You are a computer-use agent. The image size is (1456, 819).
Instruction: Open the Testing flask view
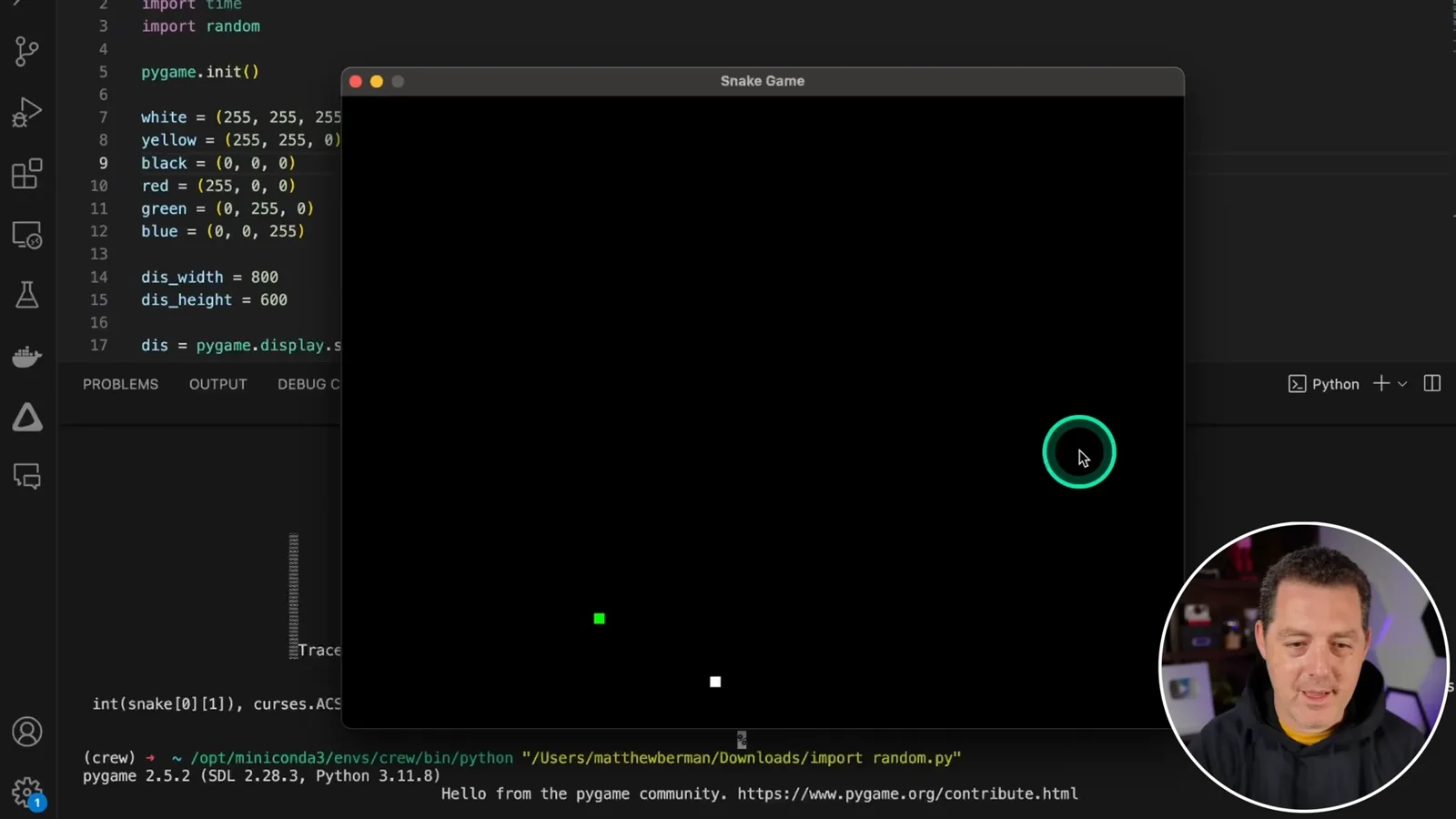(x=27, y=295)
